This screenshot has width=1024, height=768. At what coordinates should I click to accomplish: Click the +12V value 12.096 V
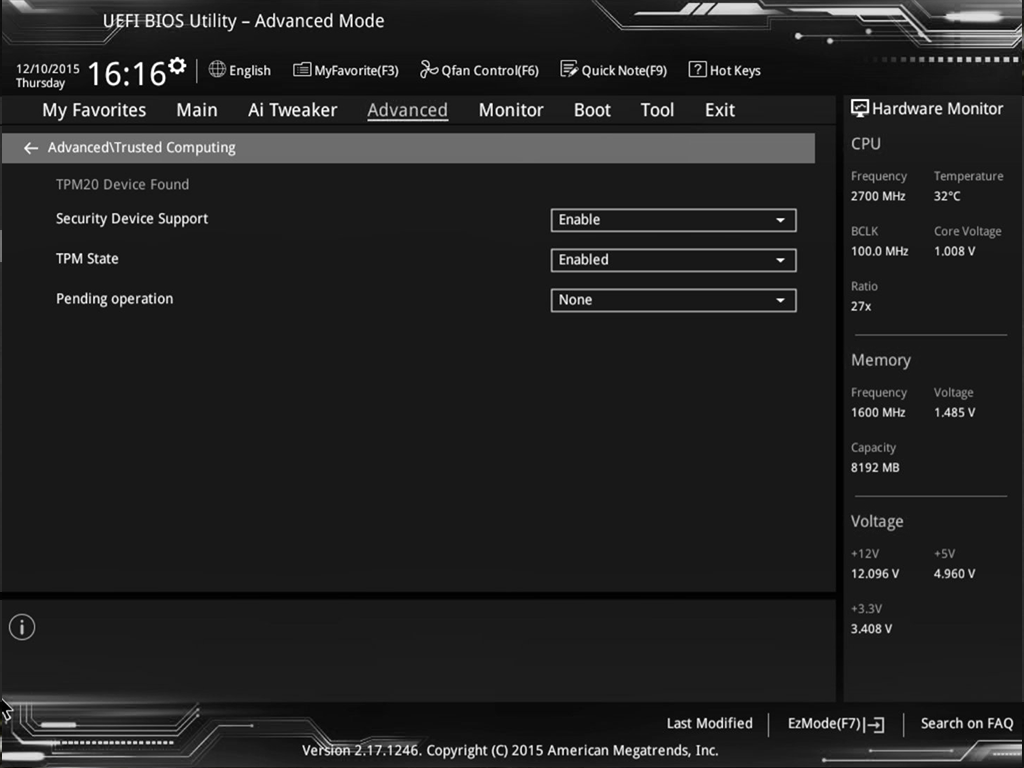(874, 574)
